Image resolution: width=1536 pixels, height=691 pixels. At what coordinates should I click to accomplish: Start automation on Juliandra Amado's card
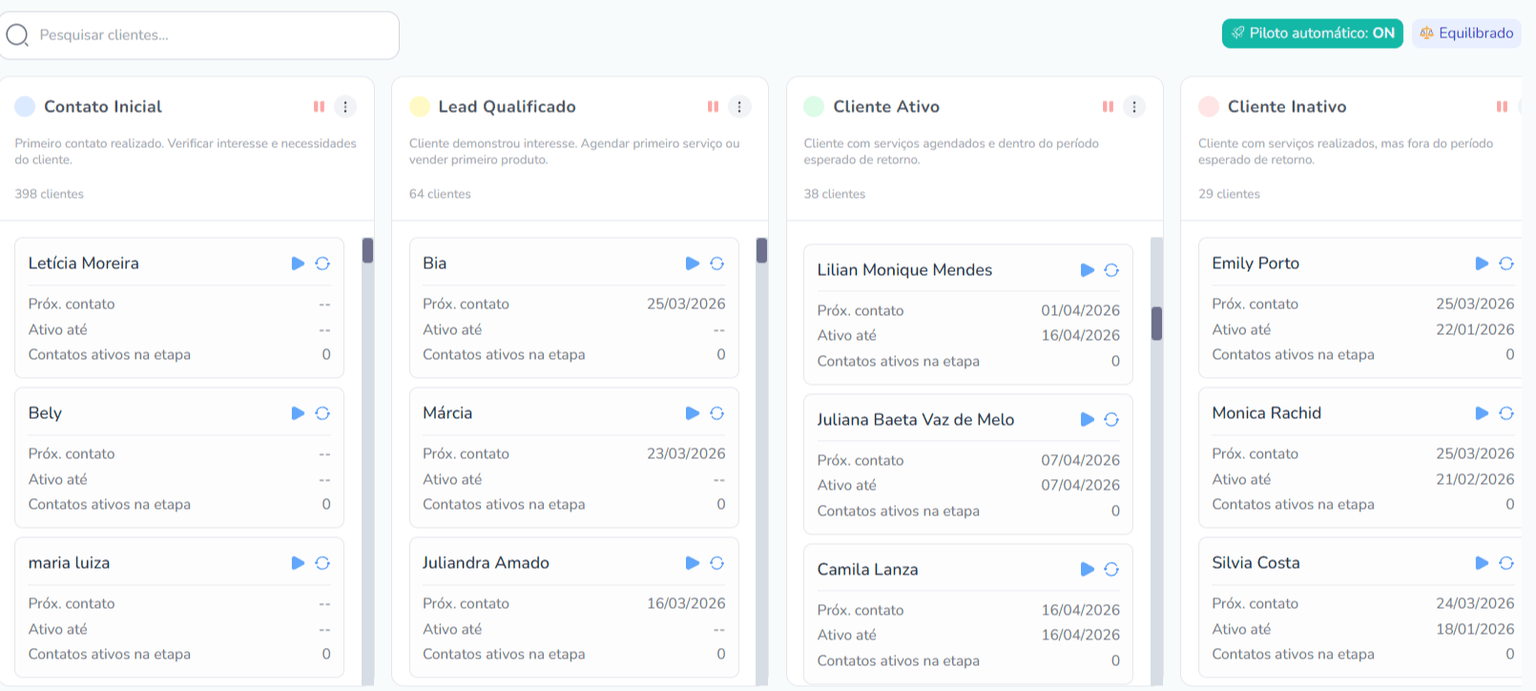click(x=691, y=562)
